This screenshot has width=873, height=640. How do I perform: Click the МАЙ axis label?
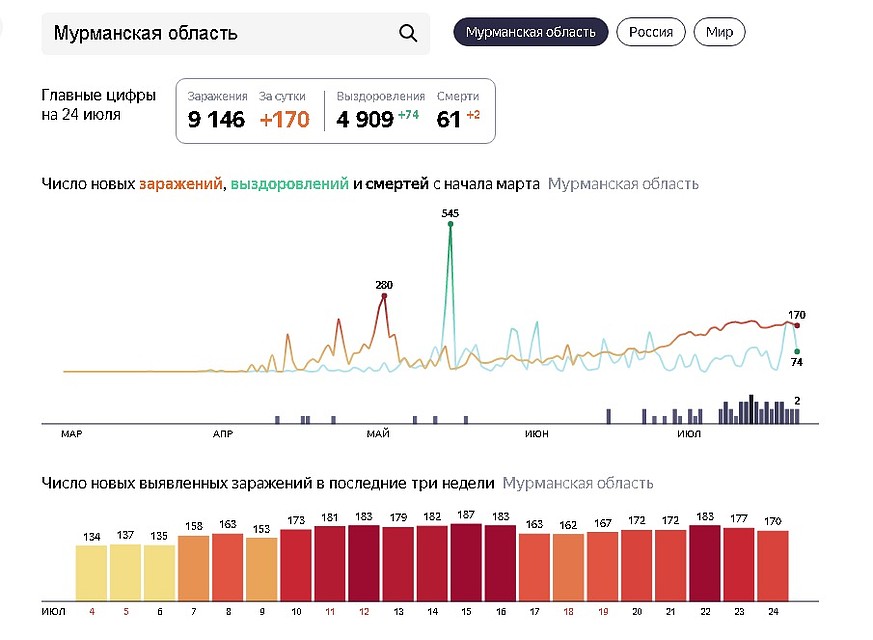pyautogui.click(x=378, y=434)
